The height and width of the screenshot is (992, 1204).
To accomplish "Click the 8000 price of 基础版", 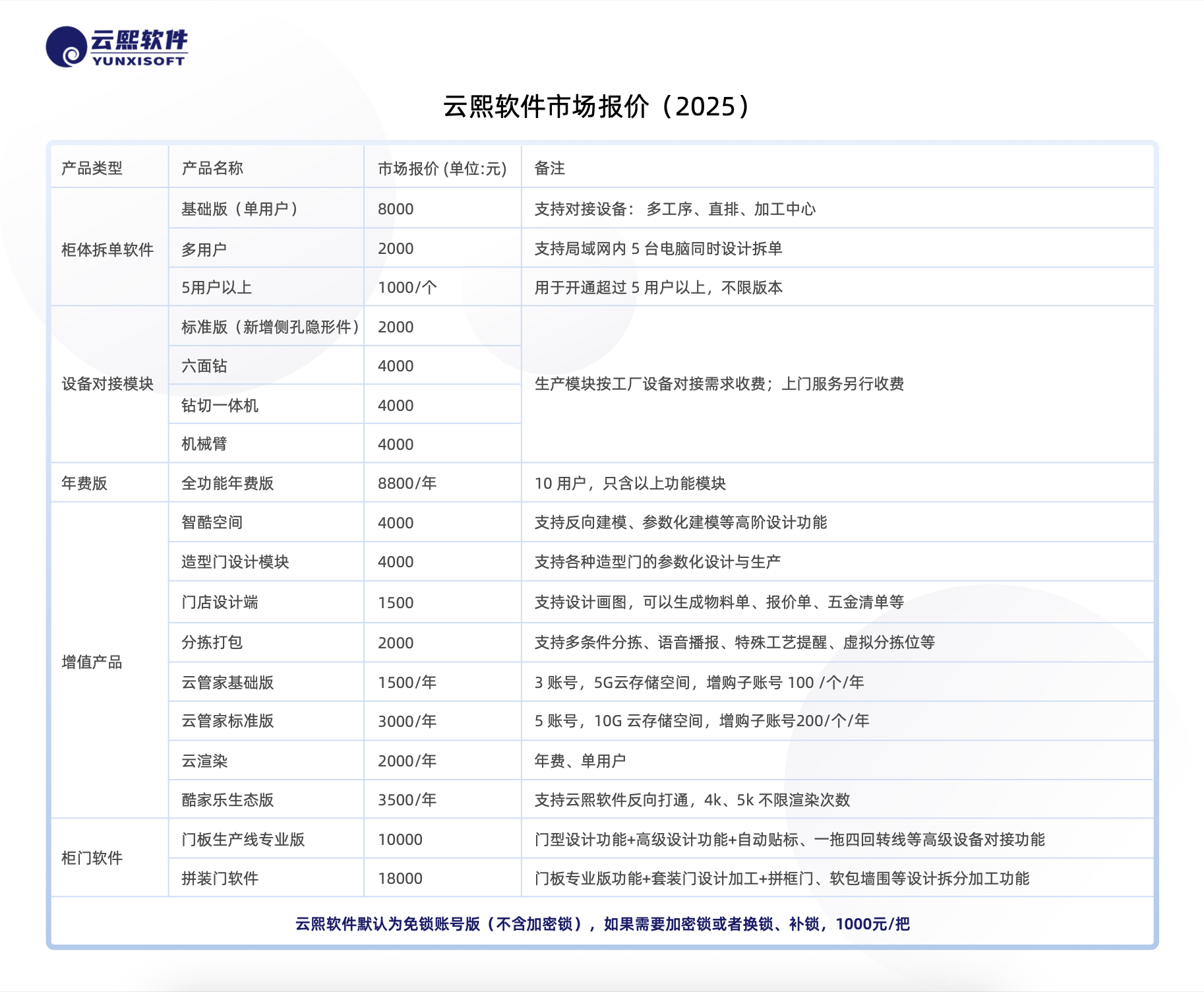I will click(396, 209).
